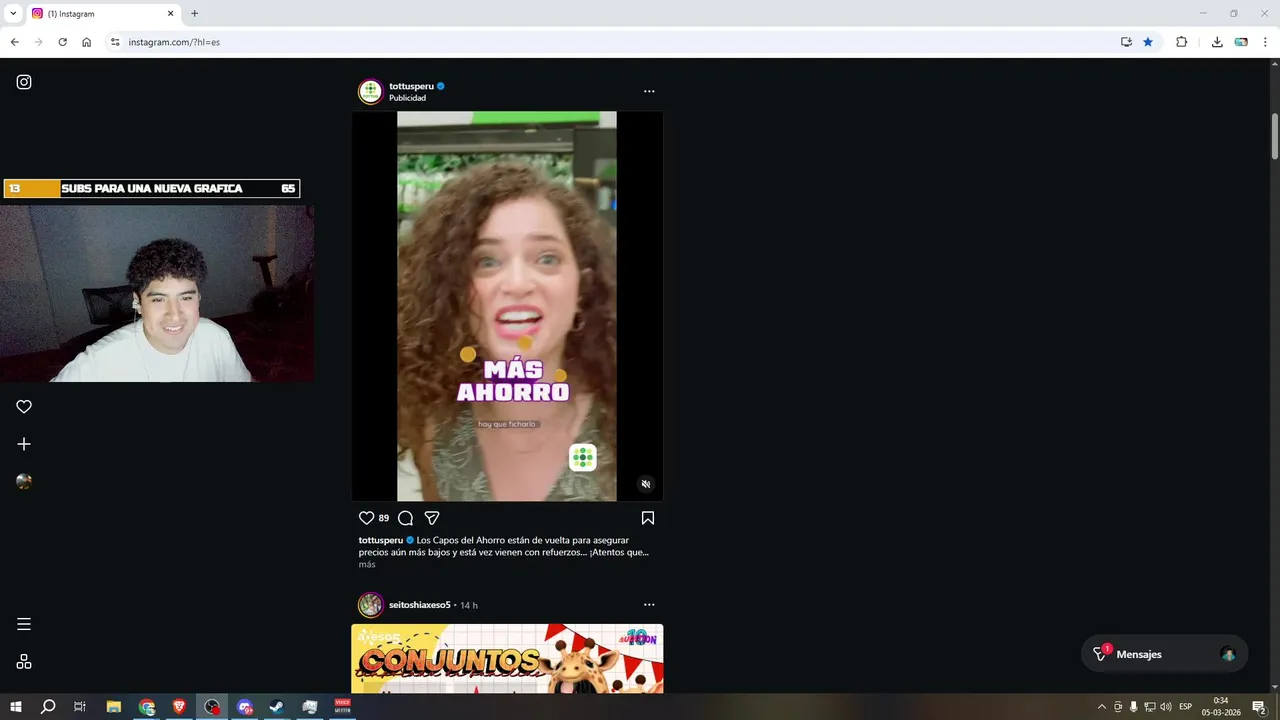1280x720 pixels.
Task: Open the Windows Start menu
Action: pyautogui.click(x=16, y=707)
